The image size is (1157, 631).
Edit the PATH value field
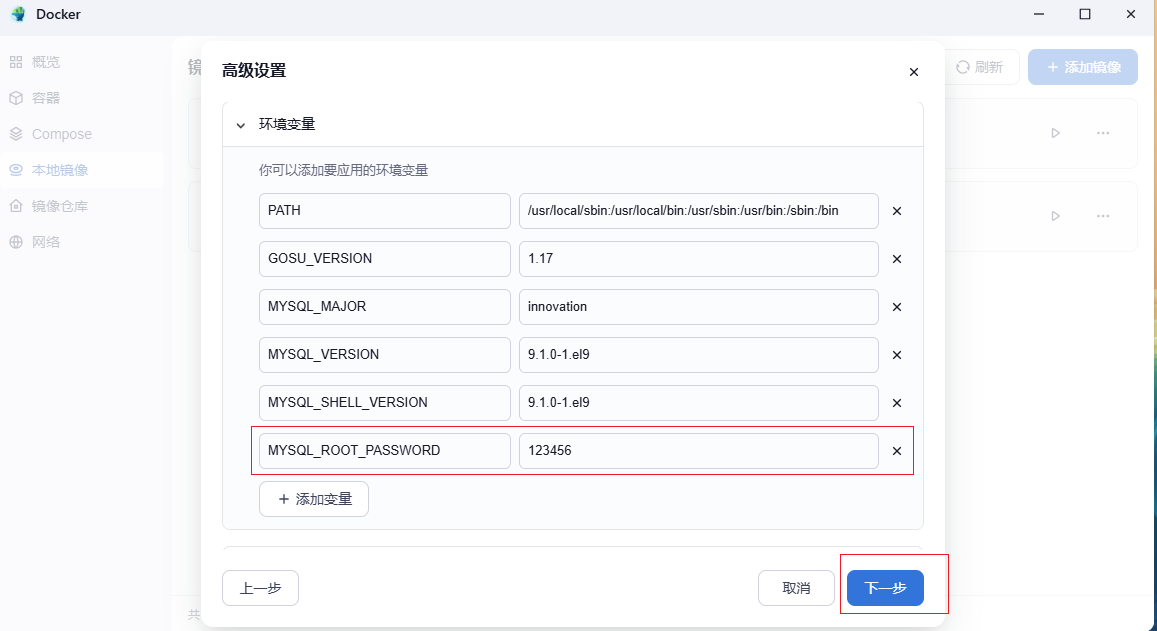pos(699,211)
